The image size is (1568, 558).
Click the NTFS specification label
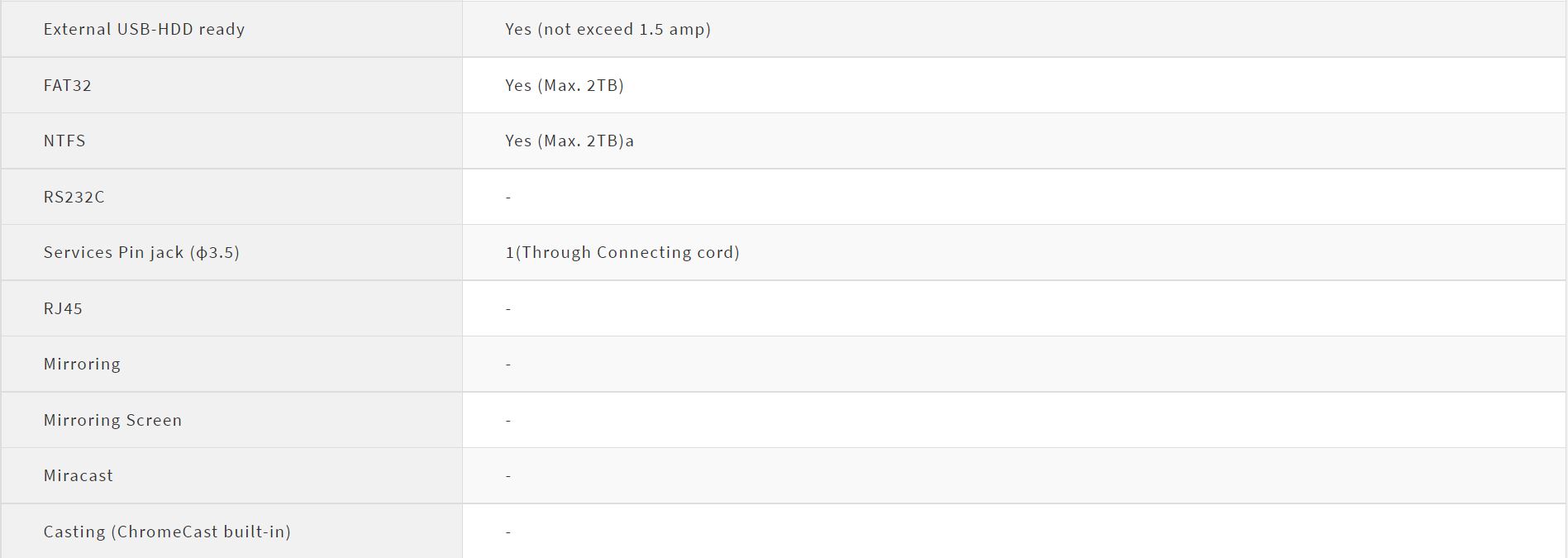tap(64, 141)
